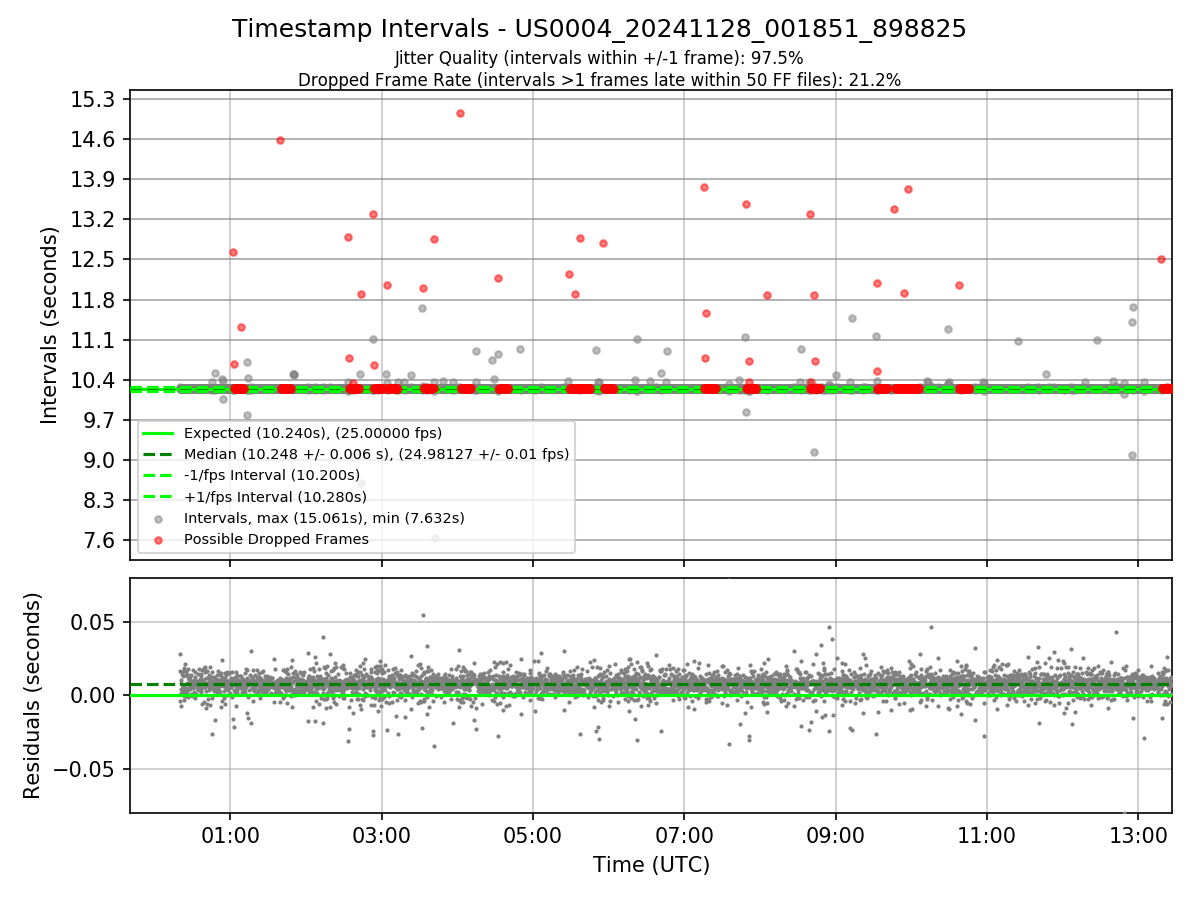
Task: Click the "Time (UTC)" x-axis label
Action: tap(651, 865)
